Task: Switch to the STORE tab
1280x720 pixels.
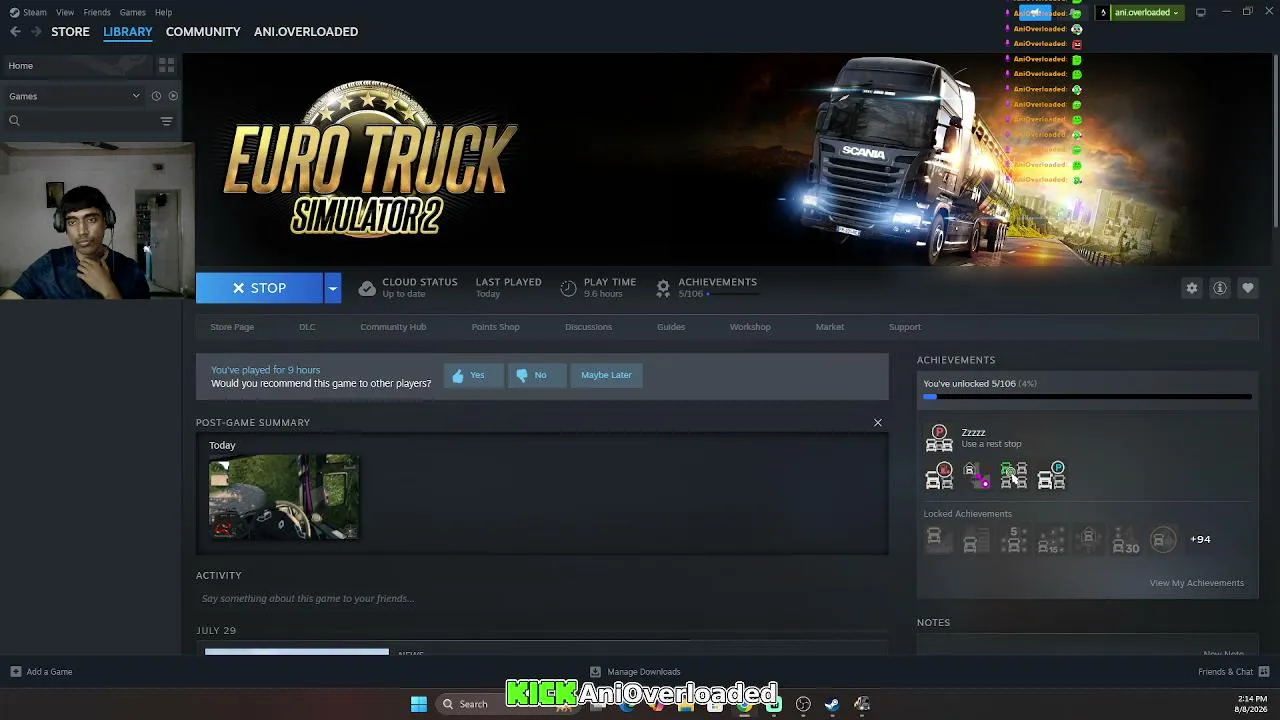Action: pyautogui.click(x=70, y=32)
